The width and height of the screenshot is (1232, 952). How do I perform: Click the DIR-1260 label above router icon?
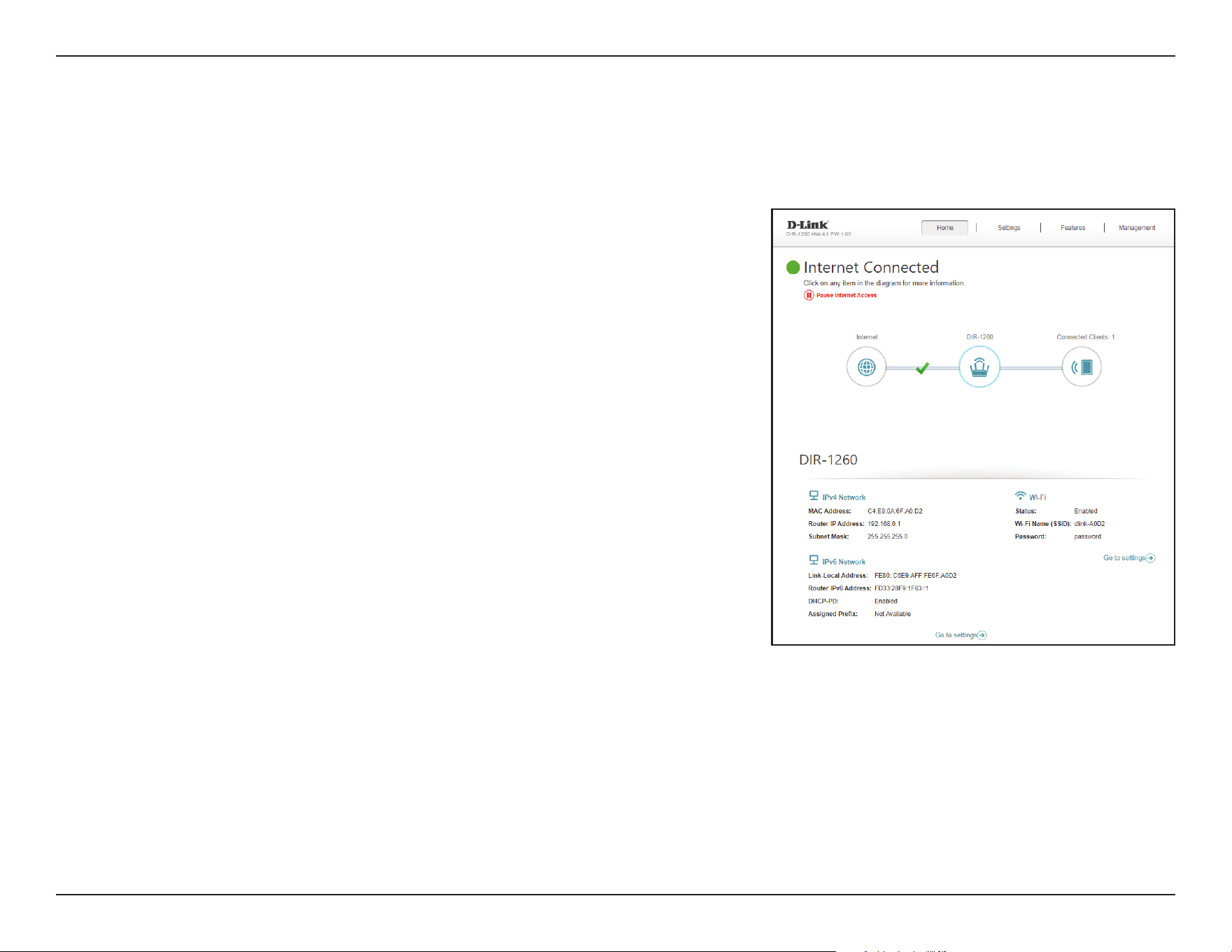[x=979, y=337]
